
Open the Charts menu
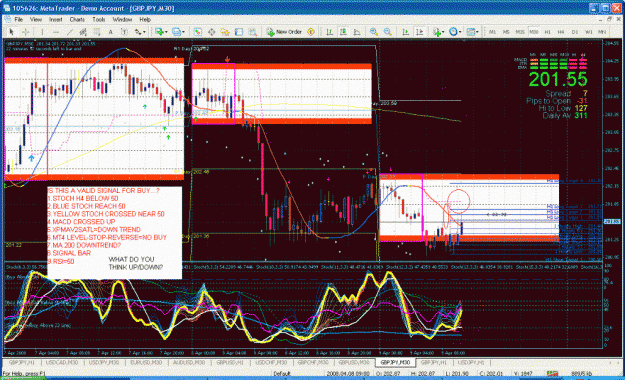77,19
